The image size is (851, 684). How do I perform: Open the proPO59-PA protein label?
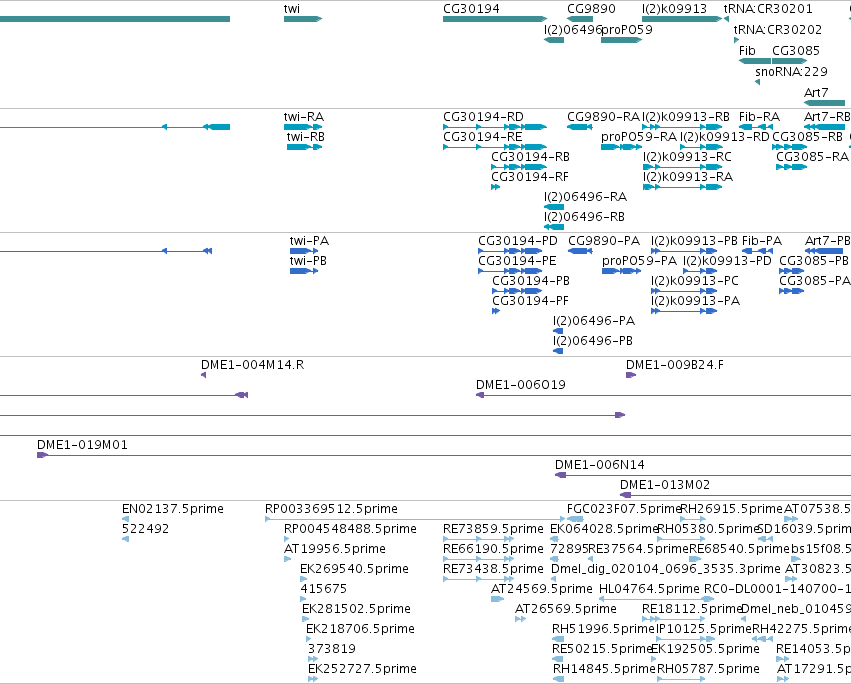[x=639, y=261]
